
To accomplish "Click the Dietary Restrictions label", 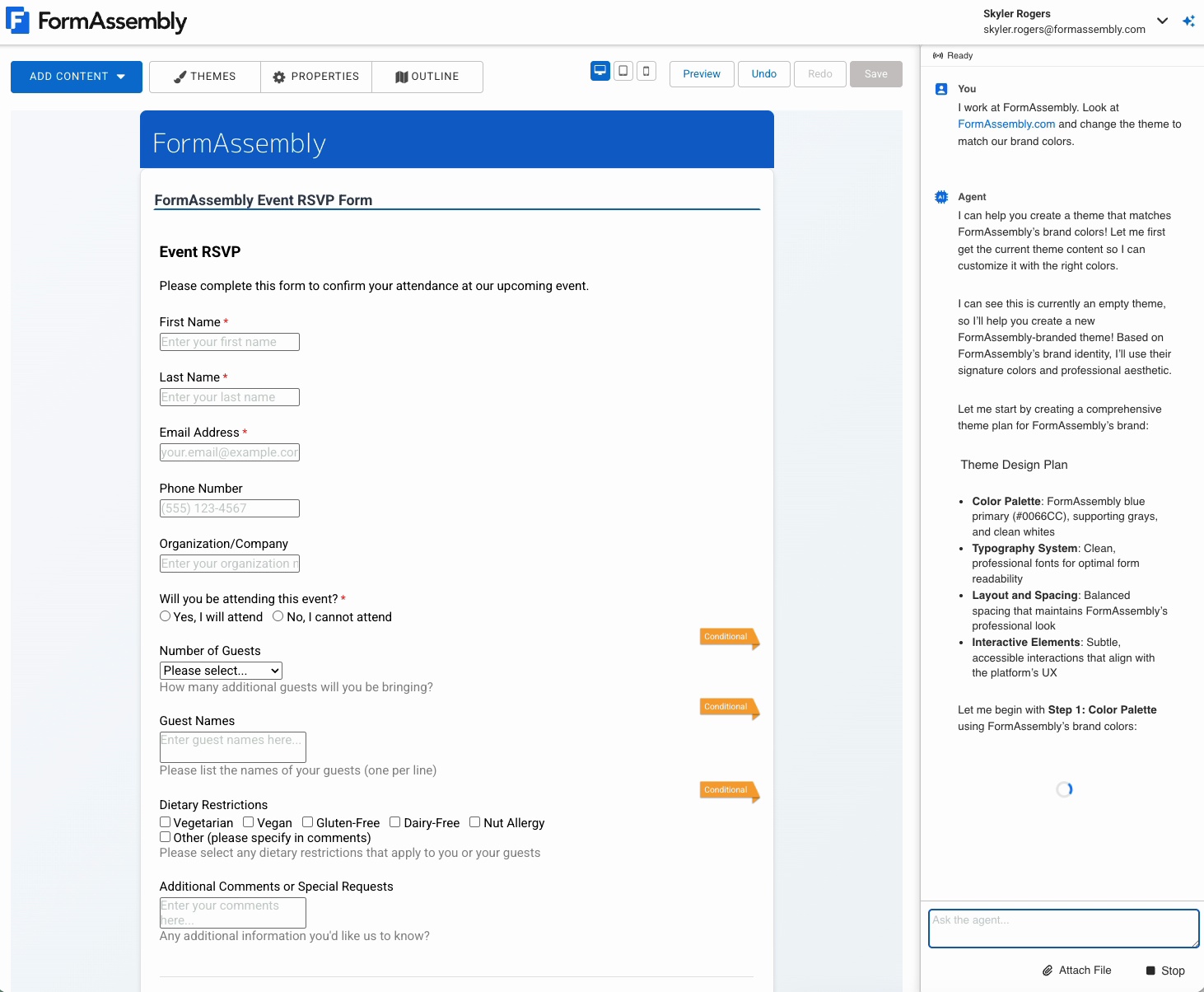I will pyautogui.click(x=213, y=805).
